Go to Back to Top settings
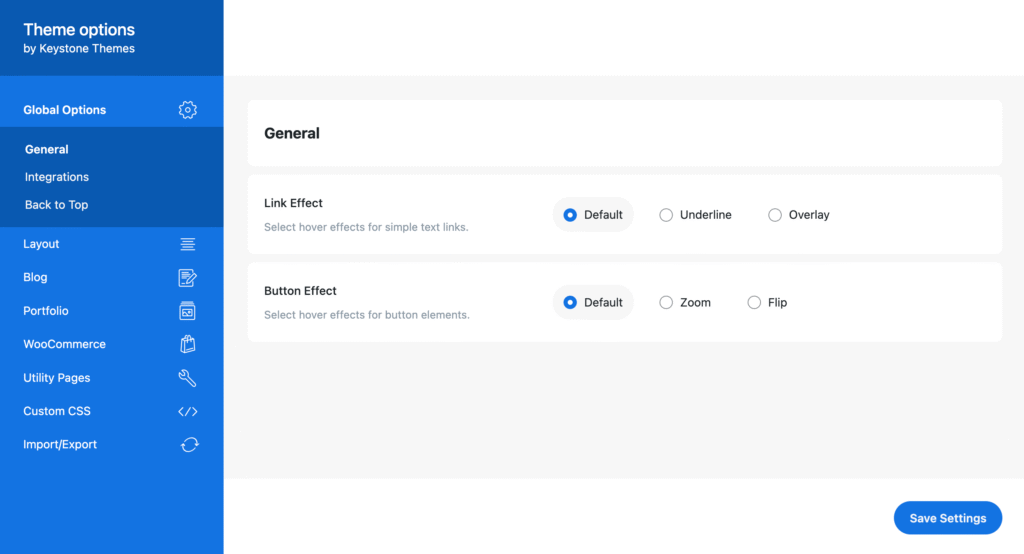 click(x=57, y=205)
